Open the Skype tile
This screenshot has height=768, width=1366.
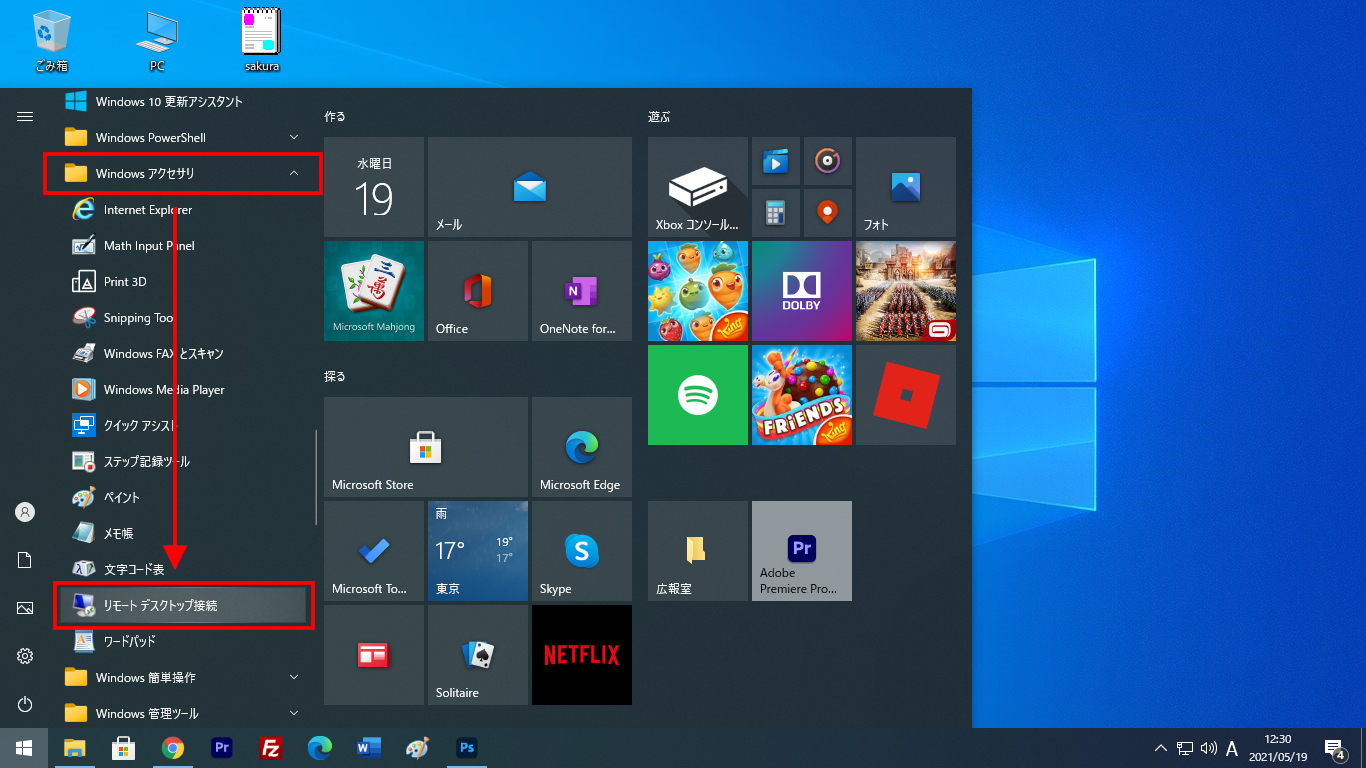(582, 551)
